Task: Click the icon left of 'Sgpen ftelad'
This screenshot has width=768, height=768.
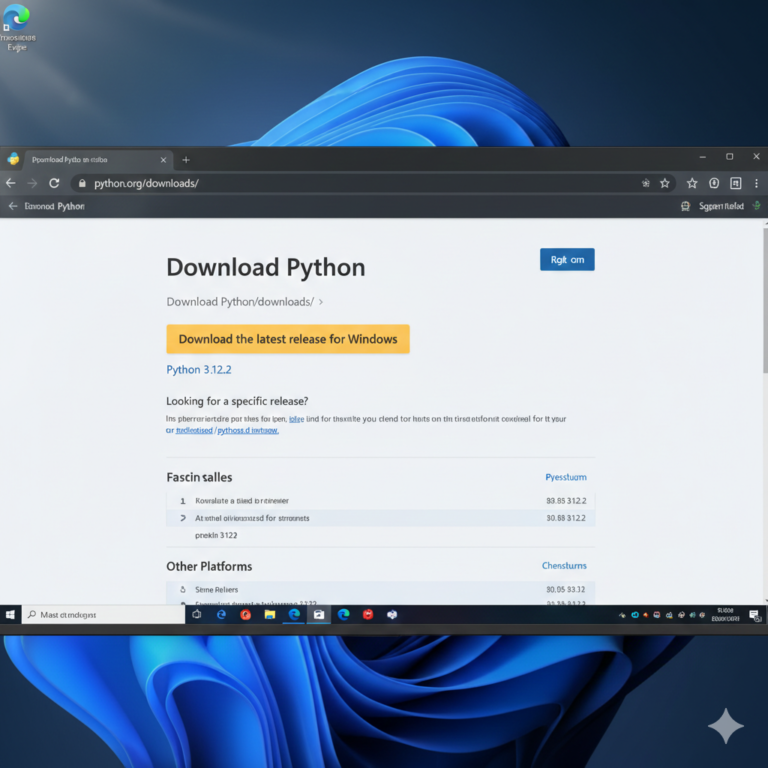Action: click(685, 206)
